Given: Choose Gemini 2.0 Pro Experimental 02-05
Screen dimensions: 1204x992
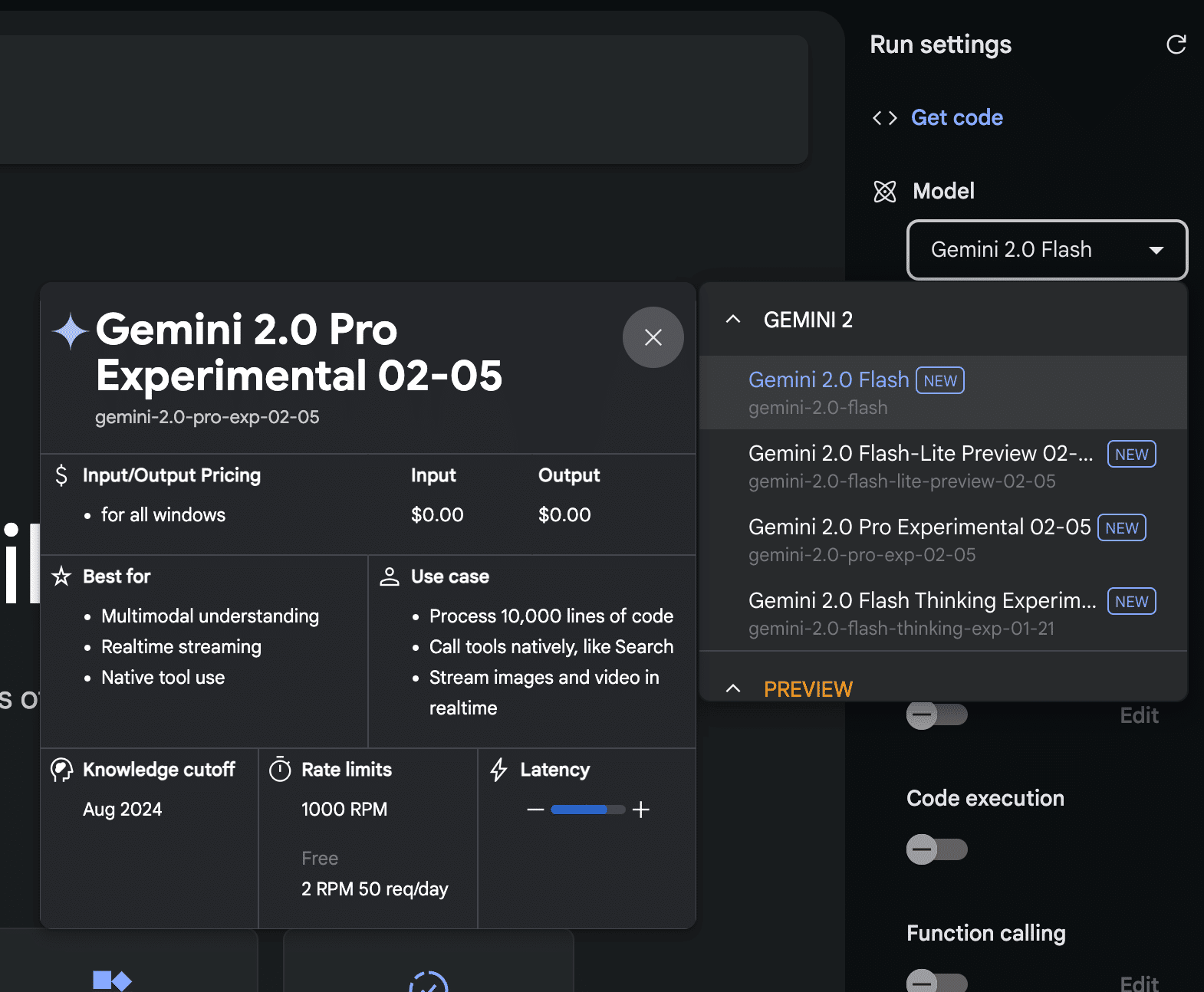Looking at the screenshot, I should [x=919, y=540].
